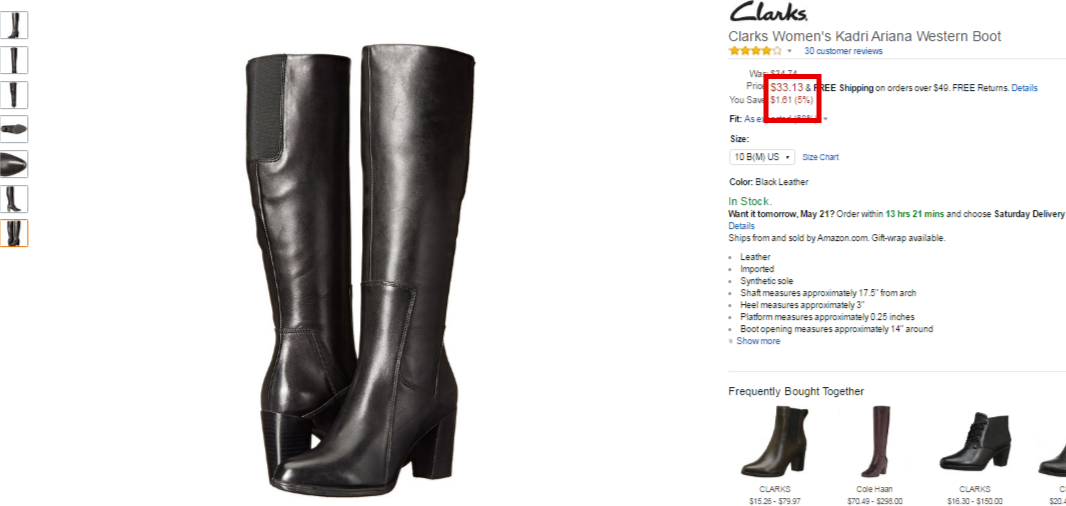This screenshot has height=506, width=1066.
Task: Expand the Show more product details
Action: [x=758, y=341]
